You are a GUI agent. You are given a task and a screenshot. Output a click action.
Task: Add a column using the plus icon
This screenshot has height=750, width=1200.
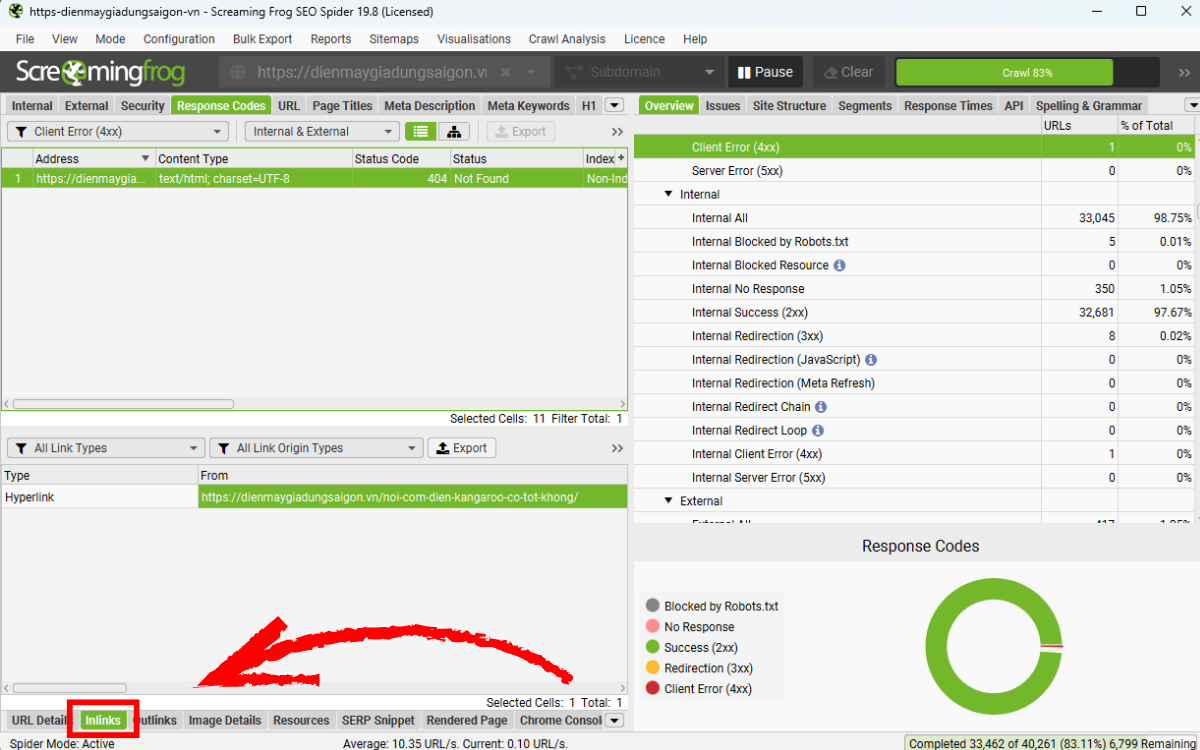coord(620,158)
